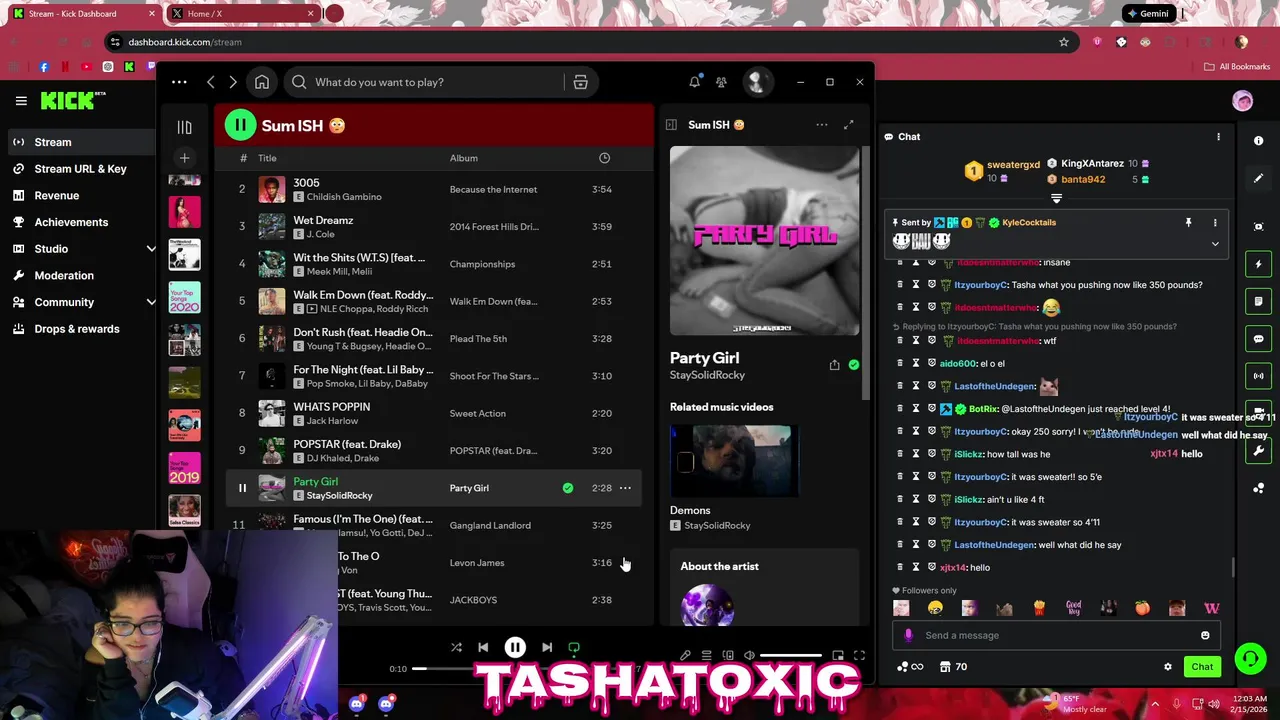
Task: Click the white pause button in player bar
Action: click(x=515, y=647)
